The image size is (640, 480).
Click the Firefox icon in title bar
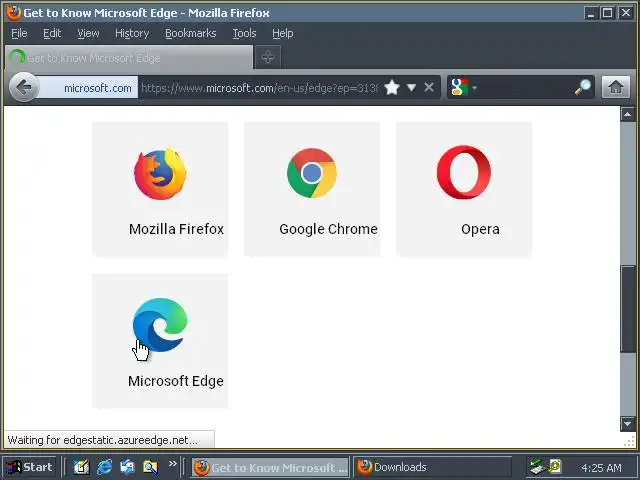pos(13,13)
